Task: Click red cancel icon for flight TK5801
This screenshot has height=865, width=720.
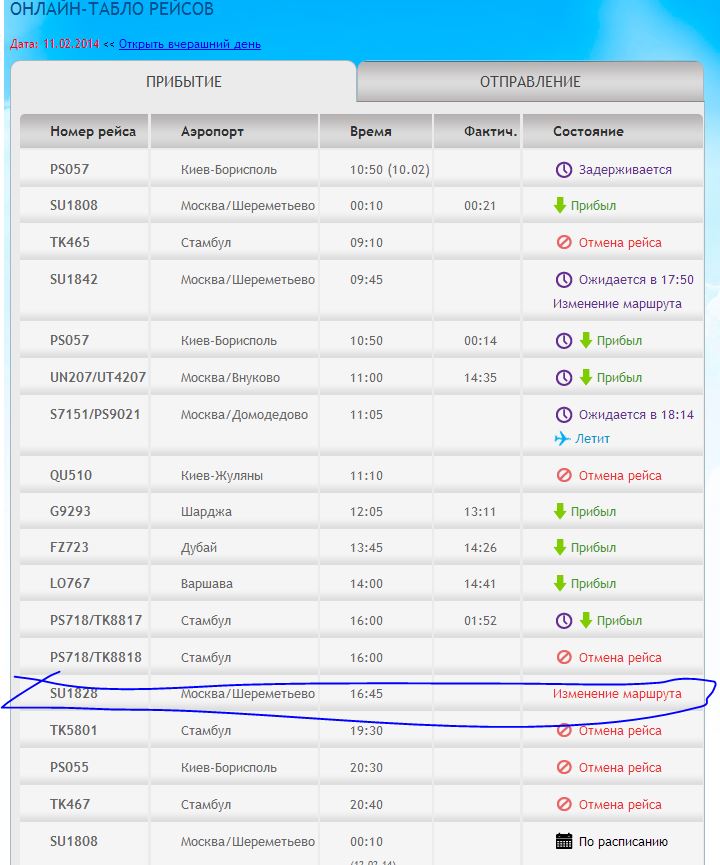Action: tap(563, 731)
